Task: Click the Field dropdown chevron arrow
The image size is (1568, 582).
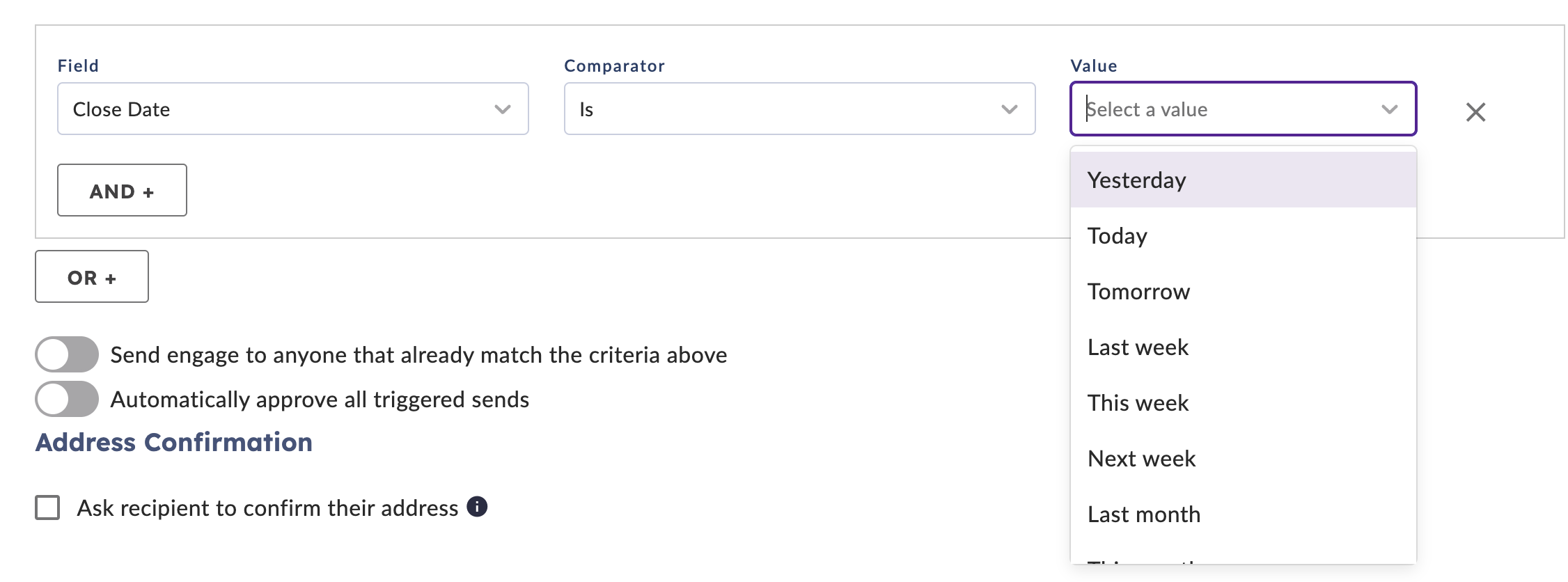Action: (x=503, y=109)
